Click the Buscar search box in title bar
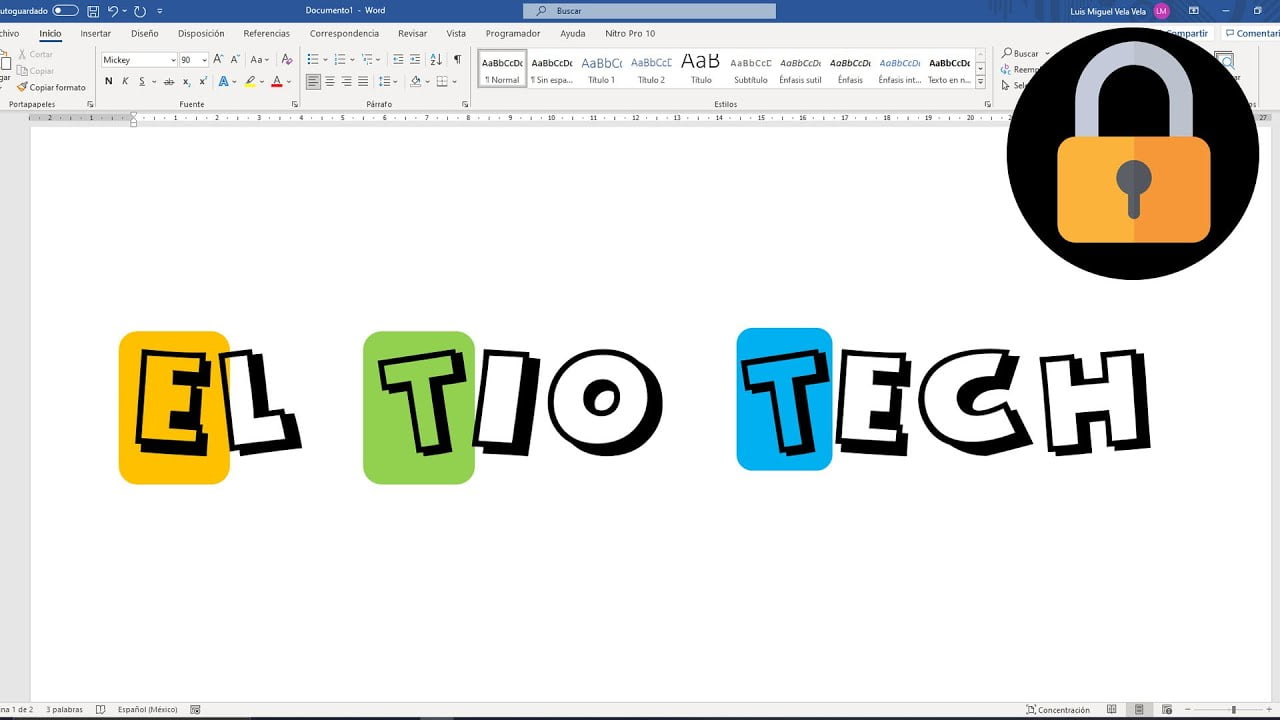The height and width of the screenshot is (720, 1280). (649, 11)
